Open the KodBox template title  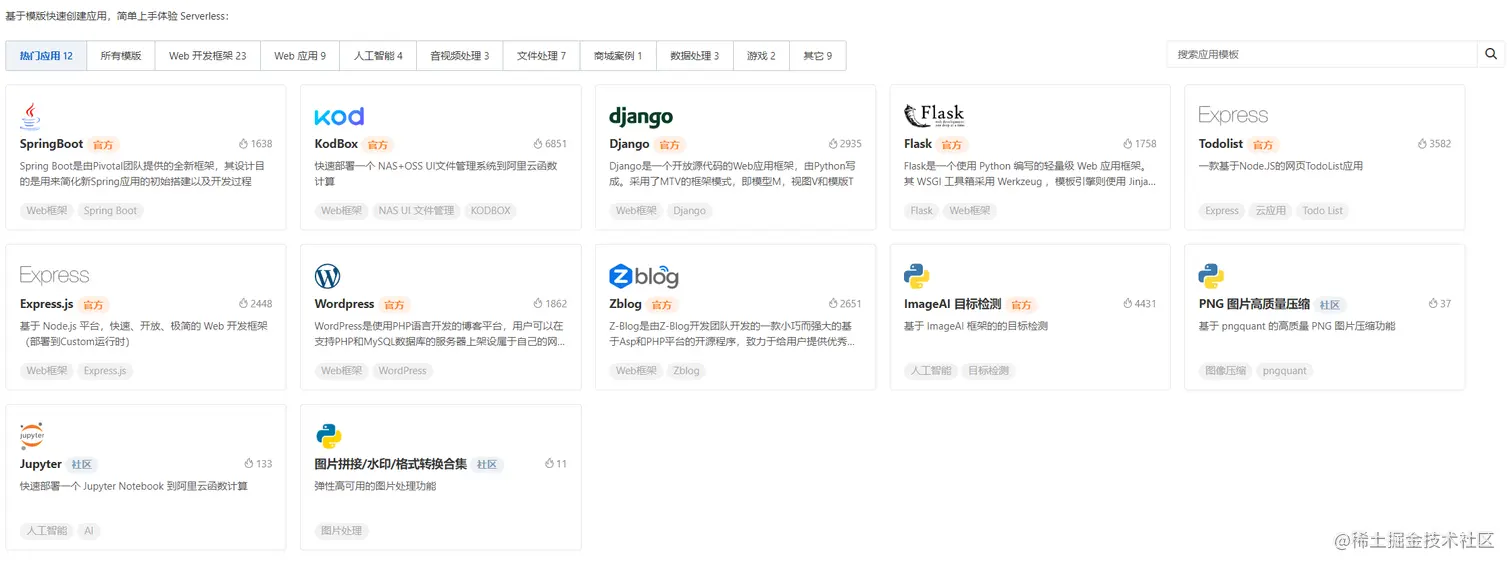point(336,144)
